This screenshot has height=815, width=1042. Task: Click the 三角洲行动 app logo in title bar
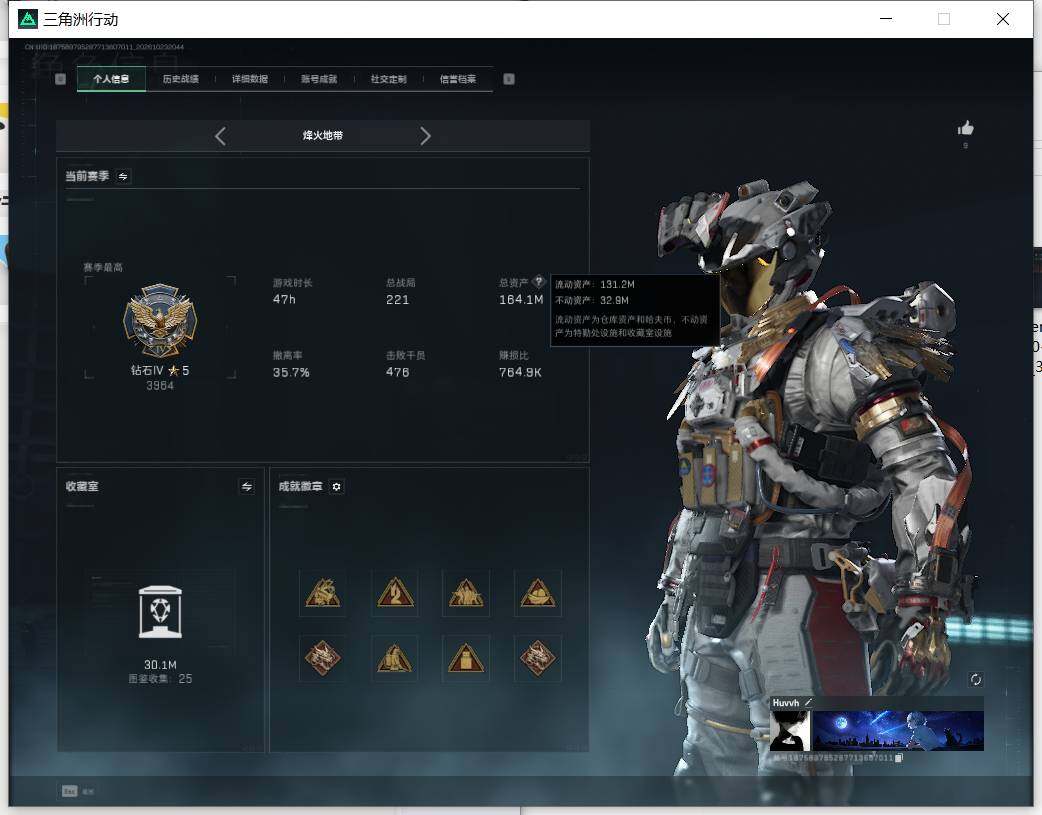pyautogui.click(x=28, y=19)
